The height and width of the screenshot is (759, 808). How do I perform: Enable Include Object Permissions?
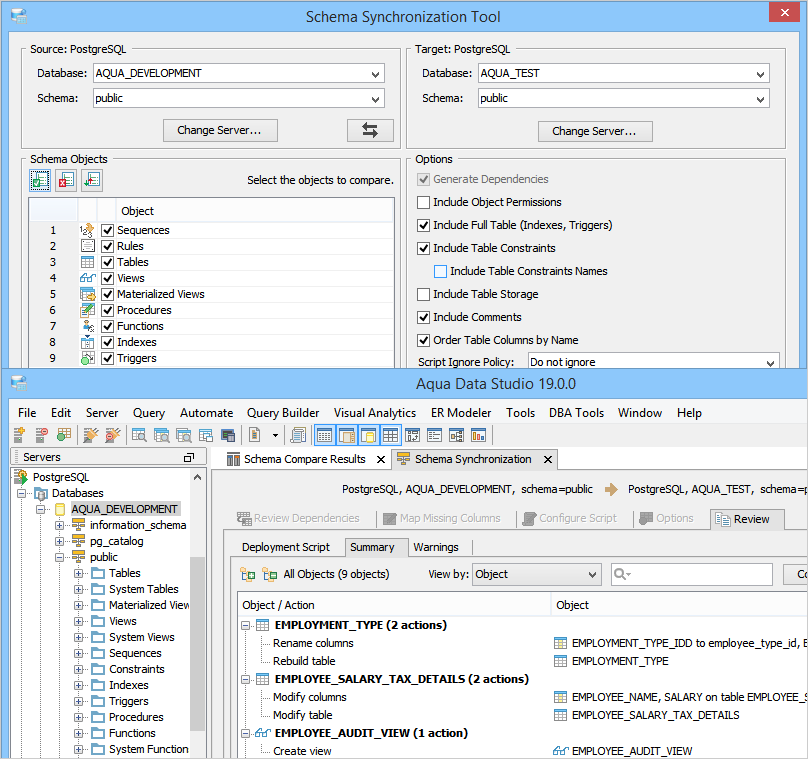423,202
